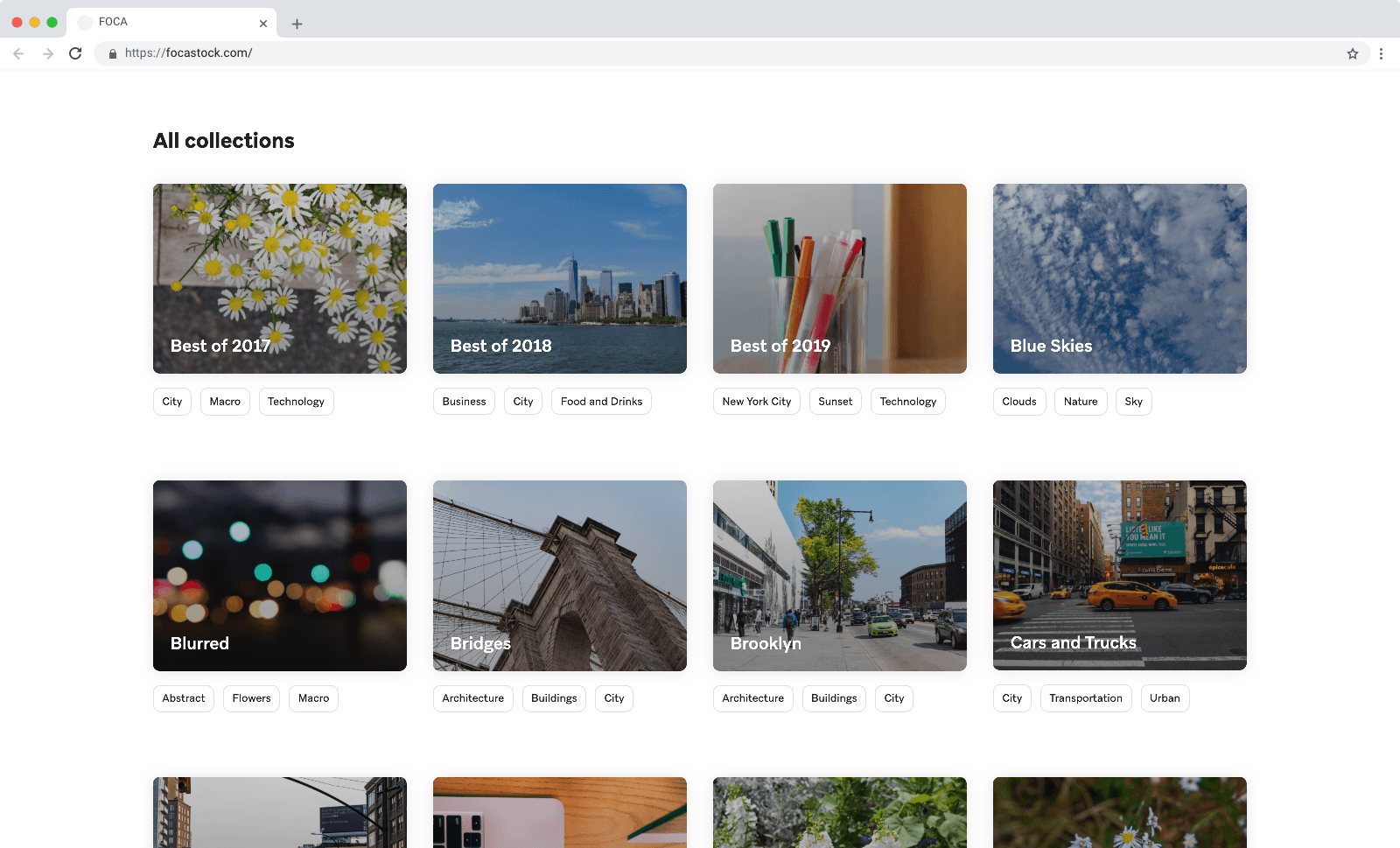Reload the page with refresh icon
This screenshot has height=848, width=1400.
tap(75, 53)
